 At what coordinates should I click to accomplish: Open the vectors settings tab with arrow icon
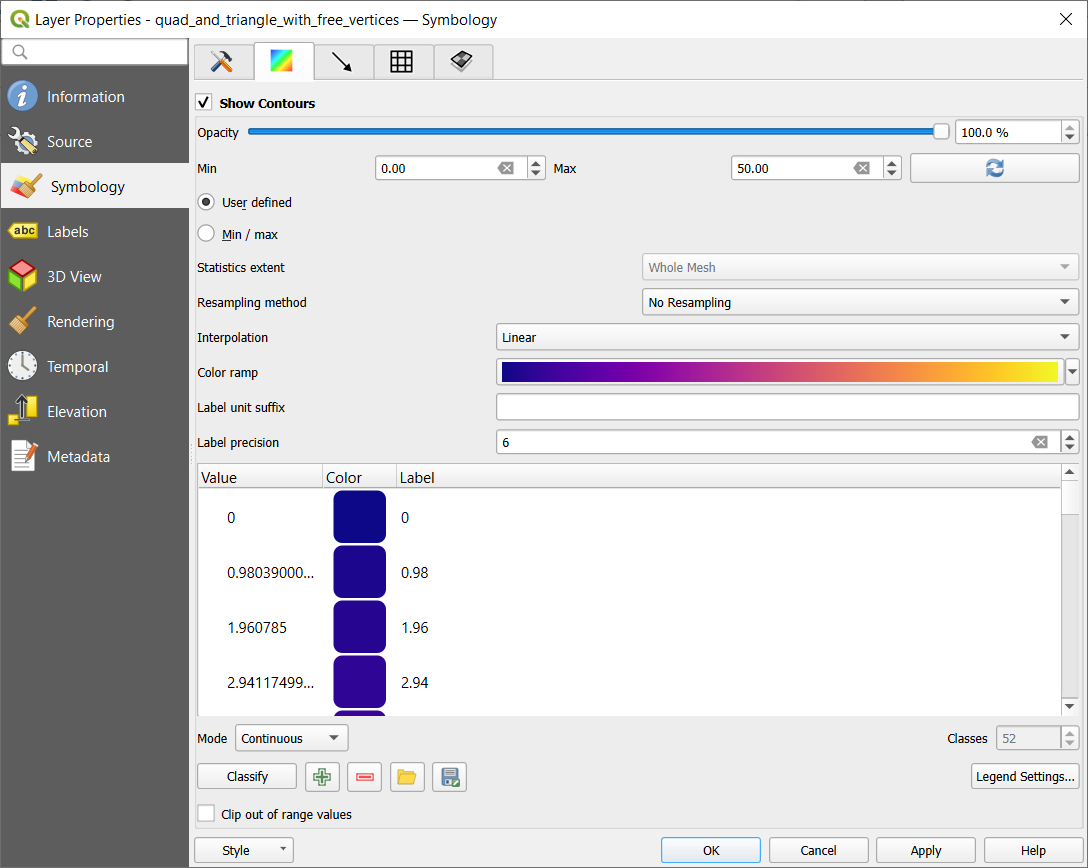click(x=343, y=62)
